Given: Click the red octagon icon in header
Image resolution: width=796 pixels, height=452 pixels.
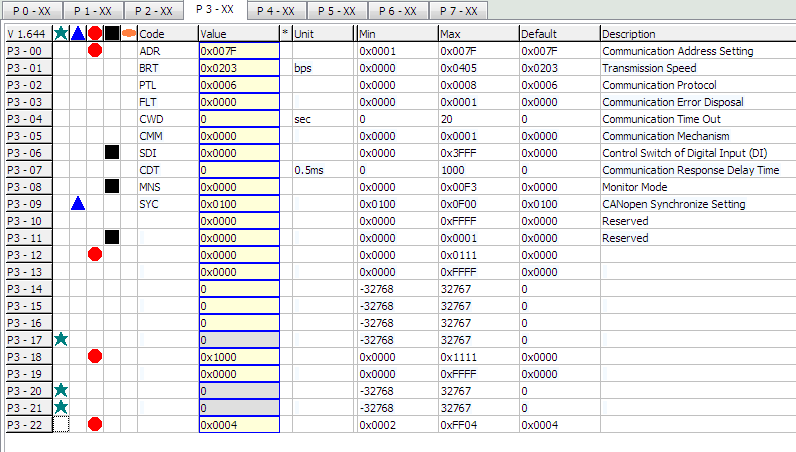Looking at the screenshot, I should pos(95,34).
